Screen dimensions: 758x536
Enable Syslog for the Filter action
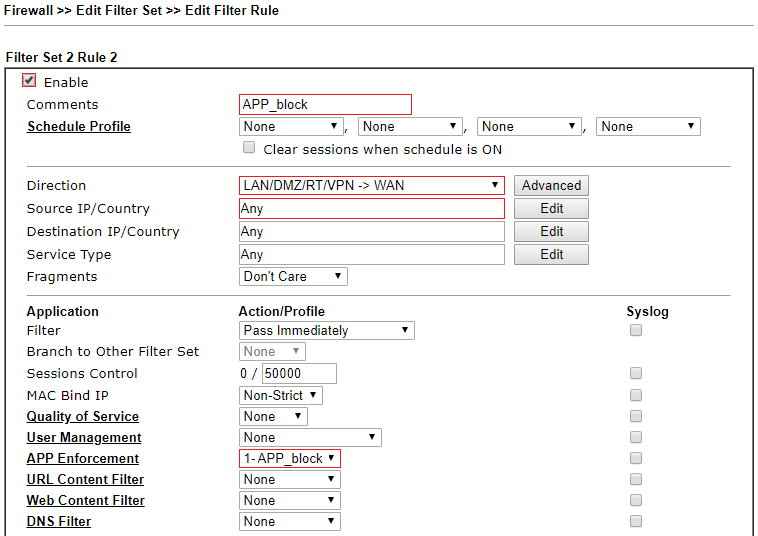[x=636, y=330]
